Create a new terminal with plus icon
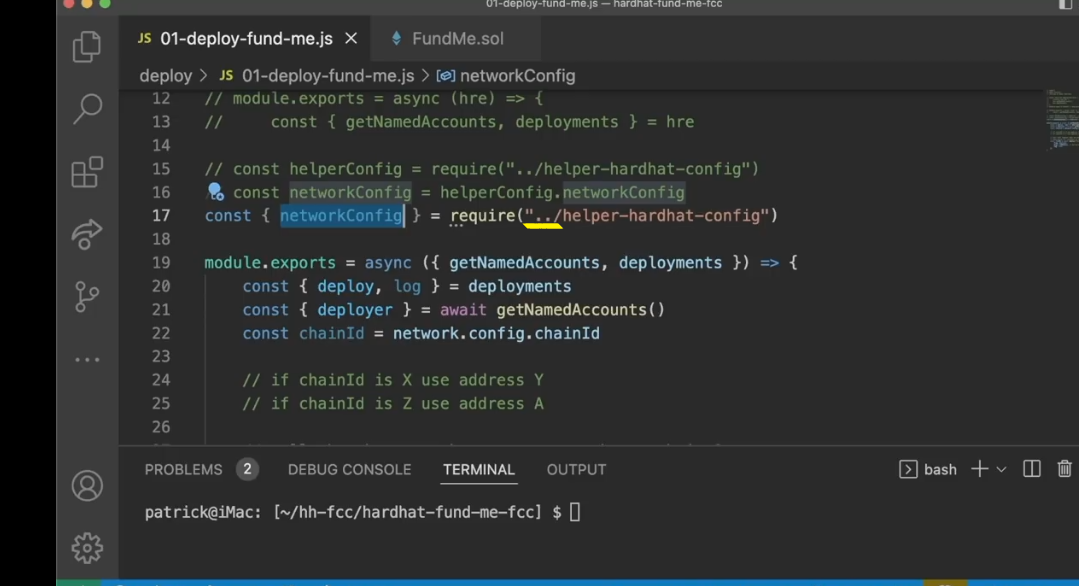The height and width of the screenshot is (586, 1079). [x=979, y=469]
